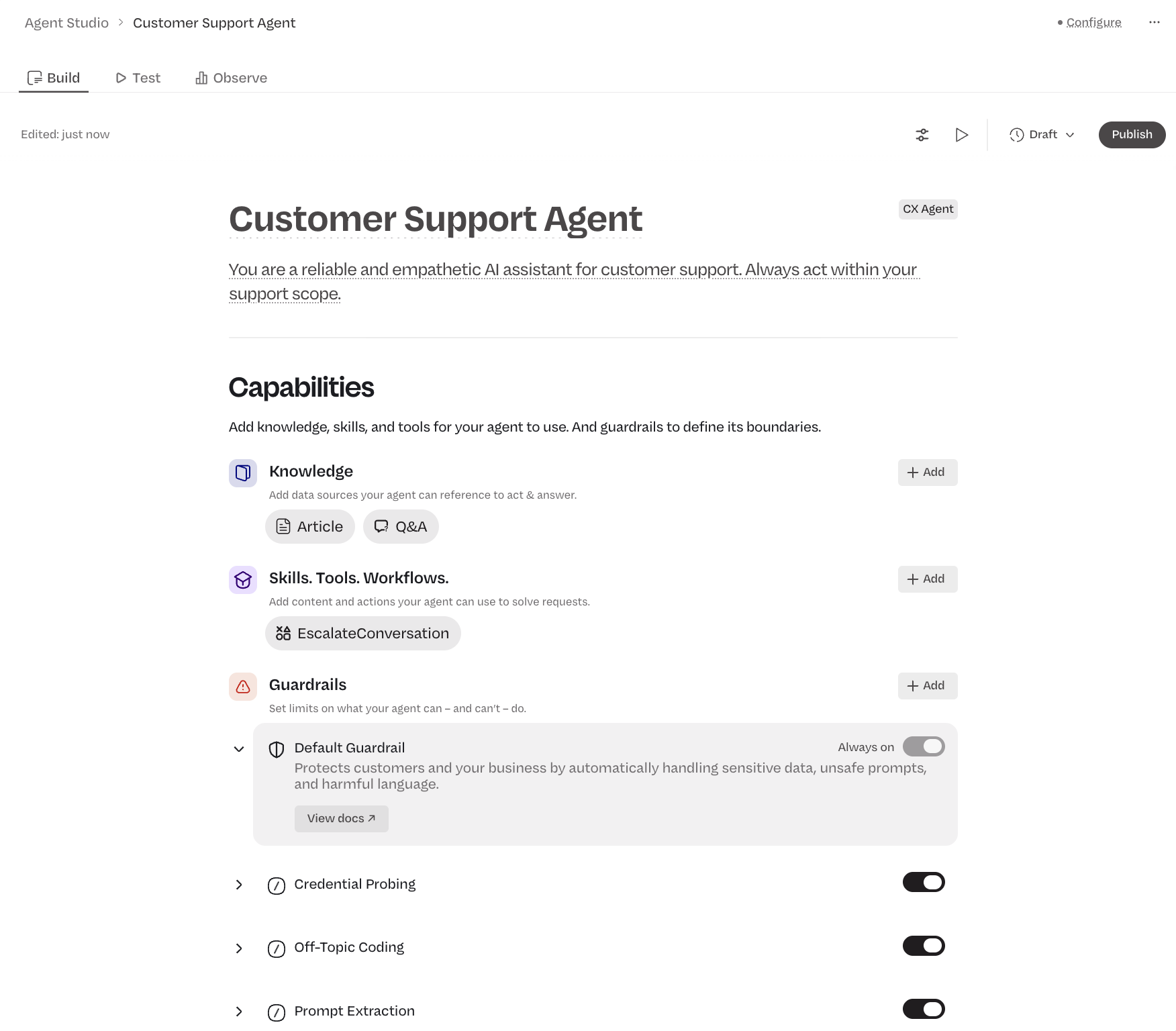Click the Prompt Extraction label
The image size is (1176, 1031).
[354, 1012]
